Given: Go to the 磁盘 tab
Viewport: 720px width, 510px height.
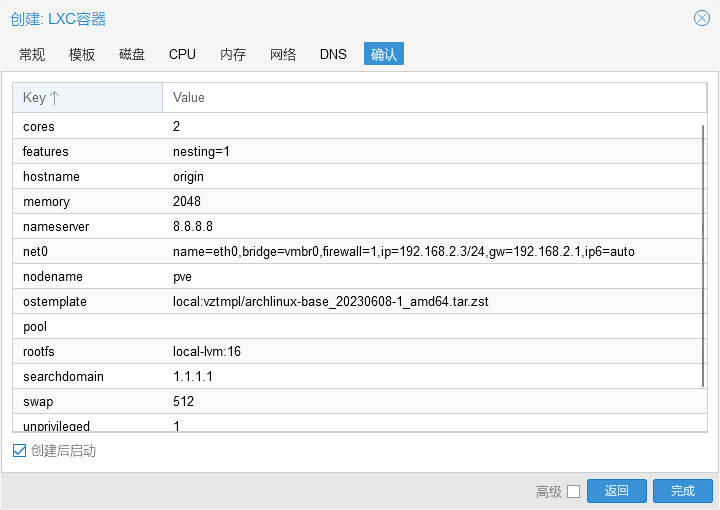Looking at the screenshot, I should pos(132,54).
